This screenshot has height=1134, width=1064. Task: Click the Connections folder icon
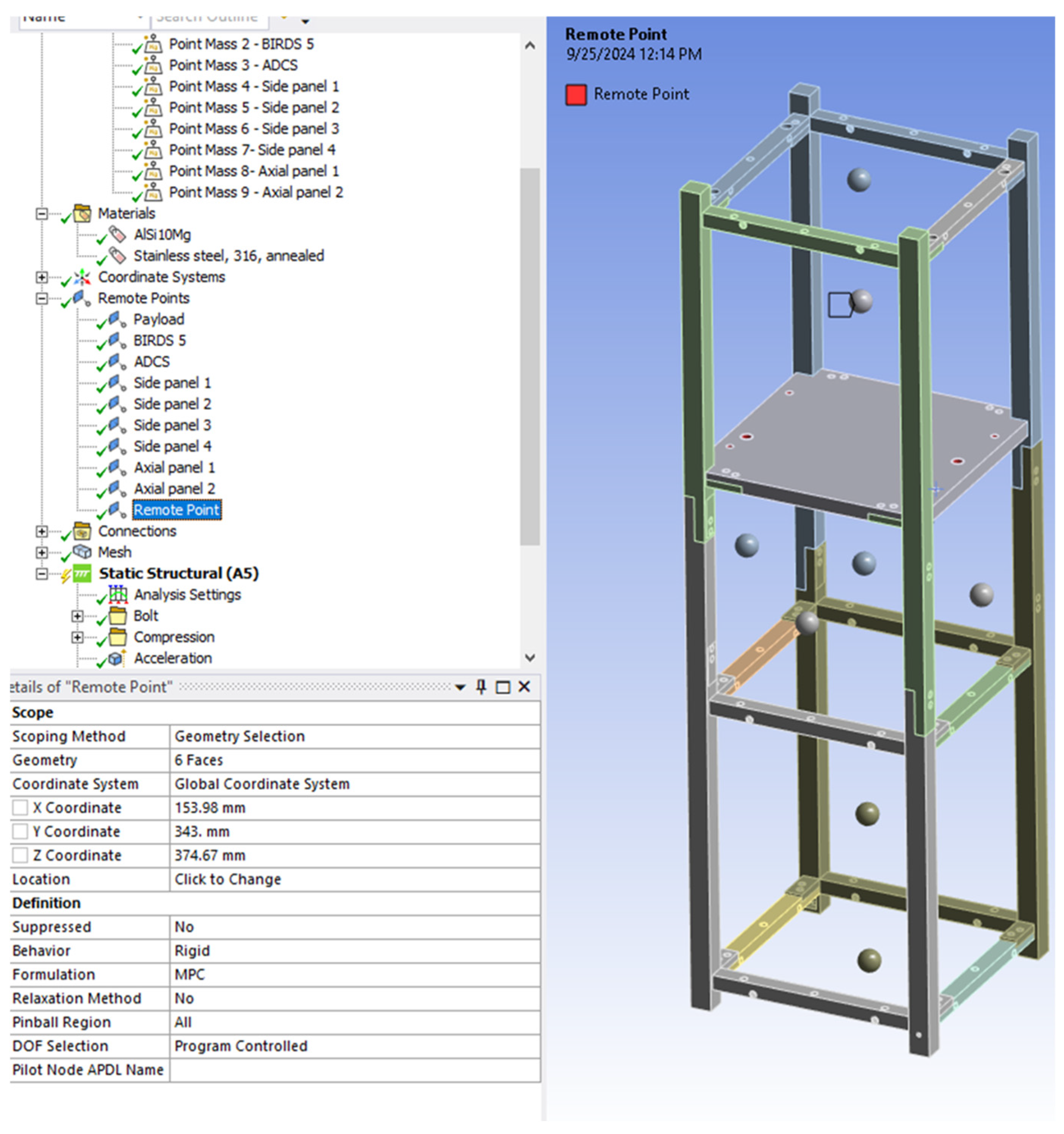82,531
